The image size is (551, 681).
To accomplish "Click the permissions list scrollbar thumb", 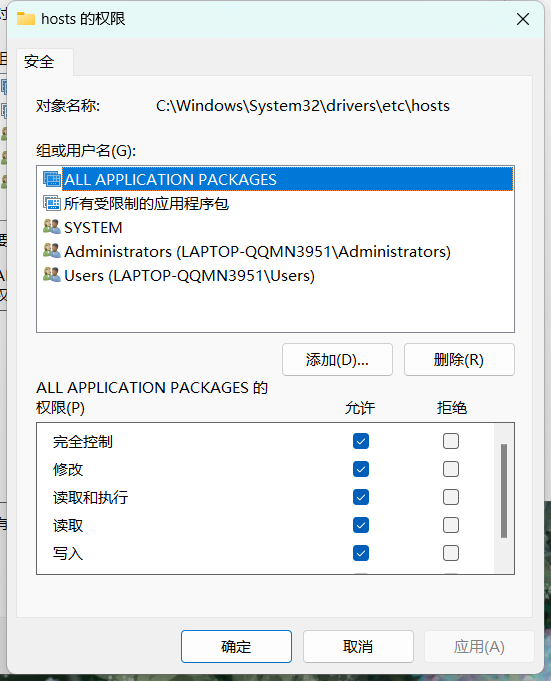I will [504, 491].
